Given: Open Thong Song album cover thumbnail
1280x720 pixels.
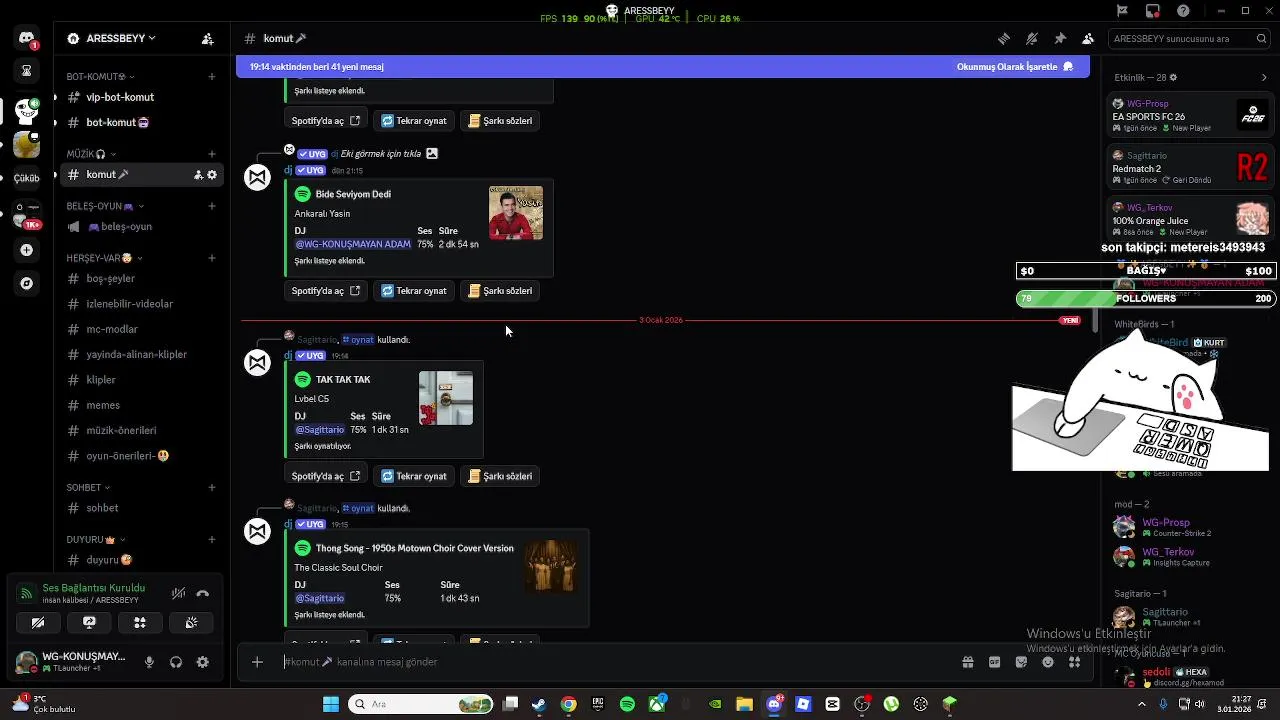Looking at the screenshot, I should click(551, 566).
